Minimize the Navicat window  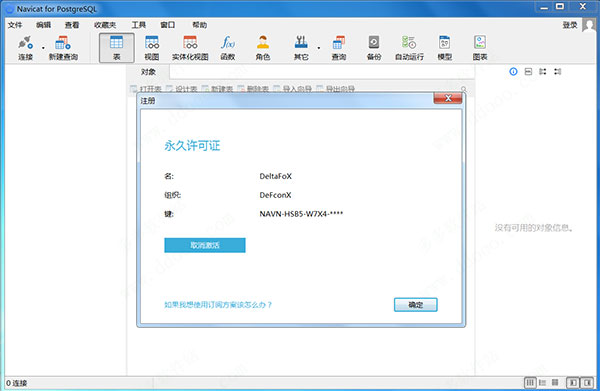pyautogui.click(x=544, y=7)
